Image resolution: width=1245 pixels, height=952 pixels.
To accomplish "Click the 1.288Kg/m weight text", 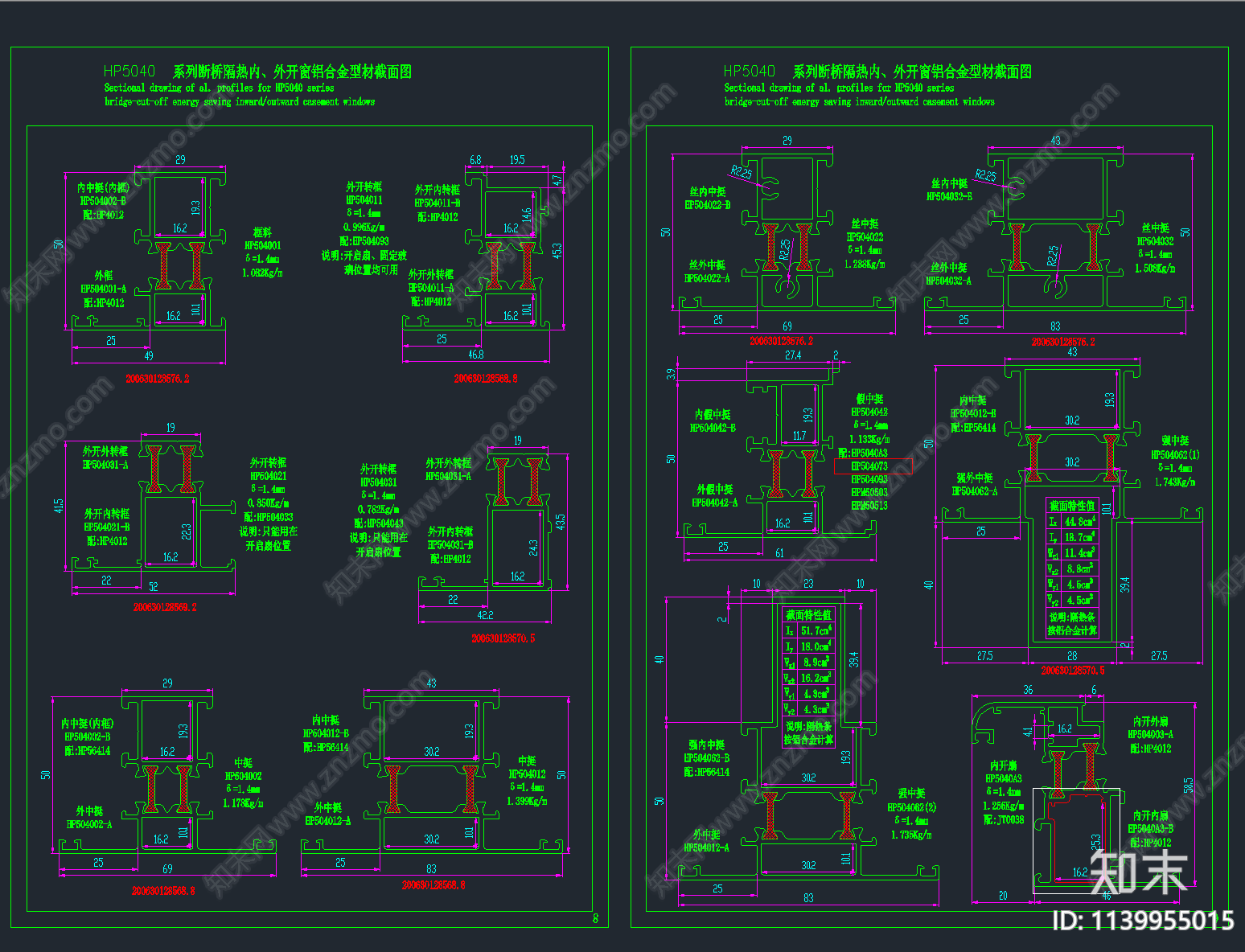I will pos(865,264).
